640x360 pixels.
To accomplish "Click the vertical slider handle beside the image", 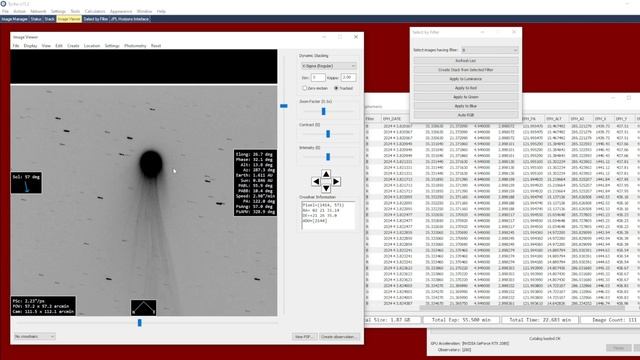I will point(284,106).
